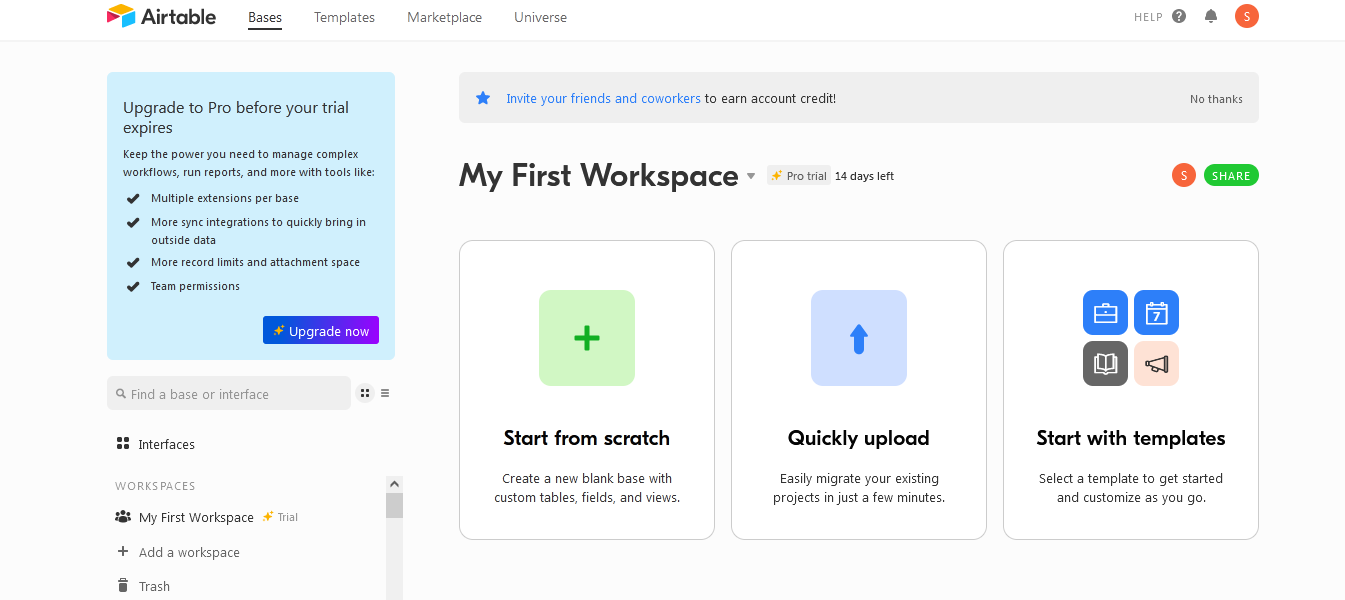Image resolution: width=1345 pixels, height=600 pixels.
Task: Click the green plus Start from scratch icon
Action: tap(587, 338)
